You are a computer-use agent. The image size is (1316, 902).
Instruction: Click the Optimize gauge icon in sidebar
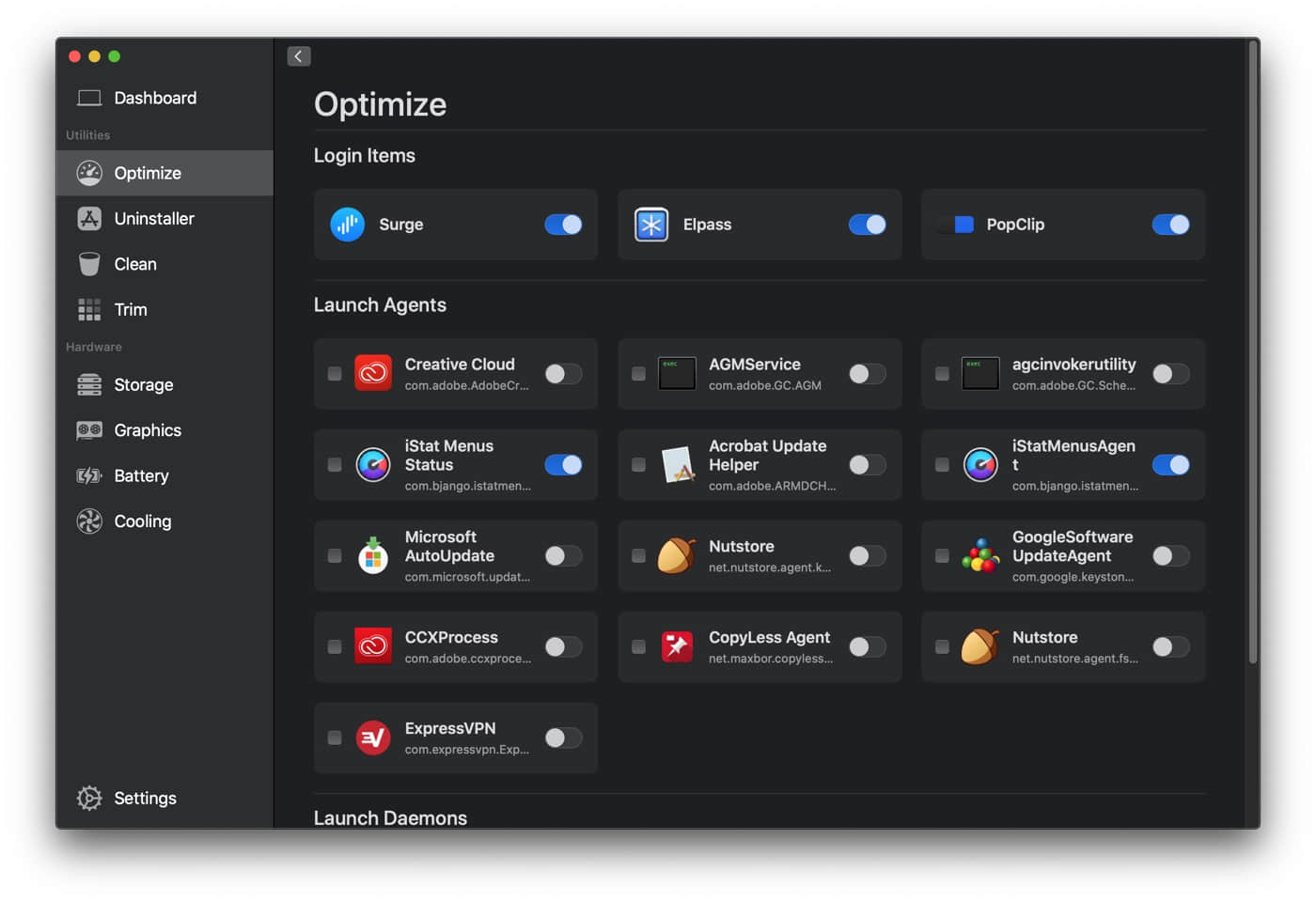89,173
